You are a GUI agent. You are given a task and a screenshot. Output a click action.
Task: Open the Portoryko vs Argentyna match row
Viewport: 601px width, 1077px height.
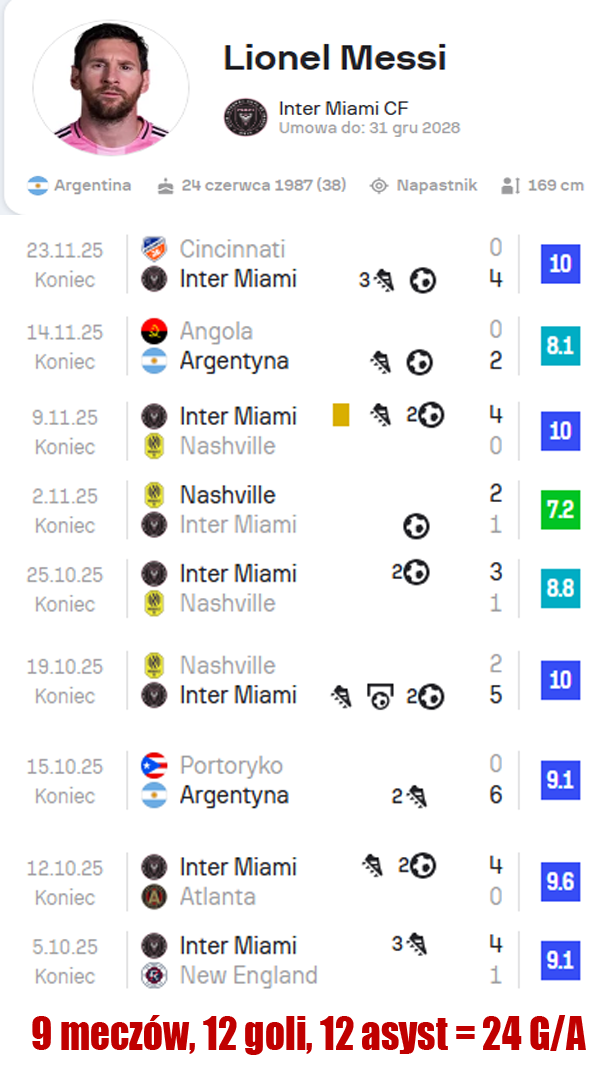tap(300, 781)
